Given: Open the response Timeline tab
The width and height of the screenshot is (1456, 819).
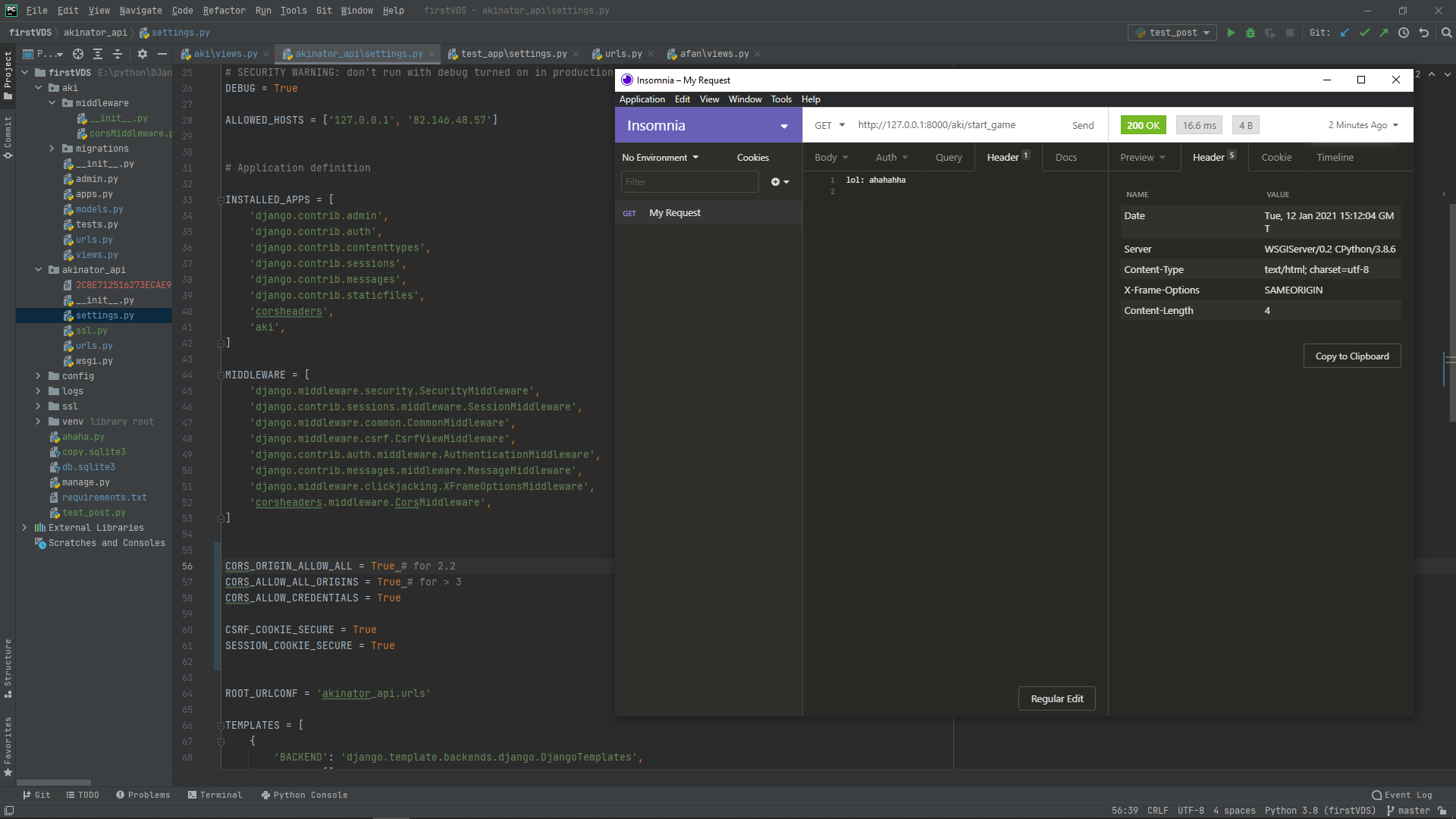Looking at the screenshot, I should [x=1335, y=158].
